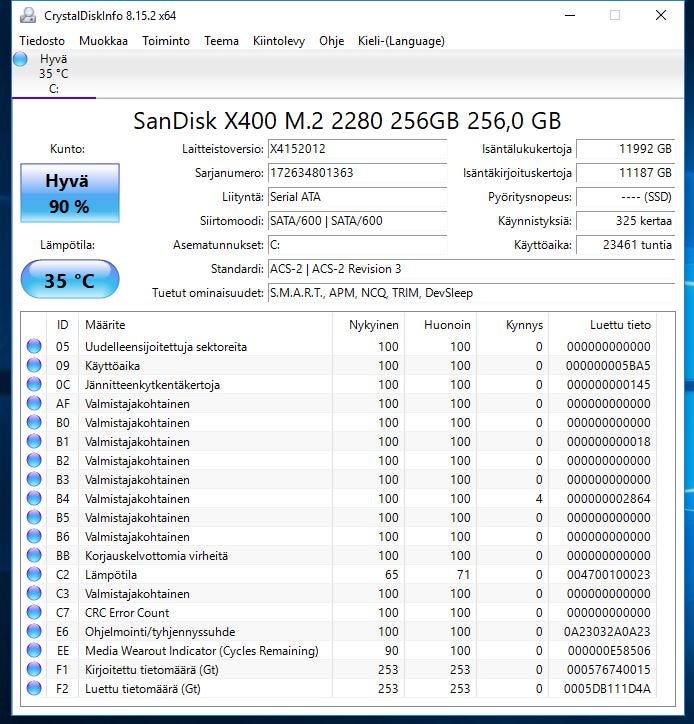694x724 pixels.
Task: Click status orb of row C3
Action: pyautogui.click(x=34, y=593)
